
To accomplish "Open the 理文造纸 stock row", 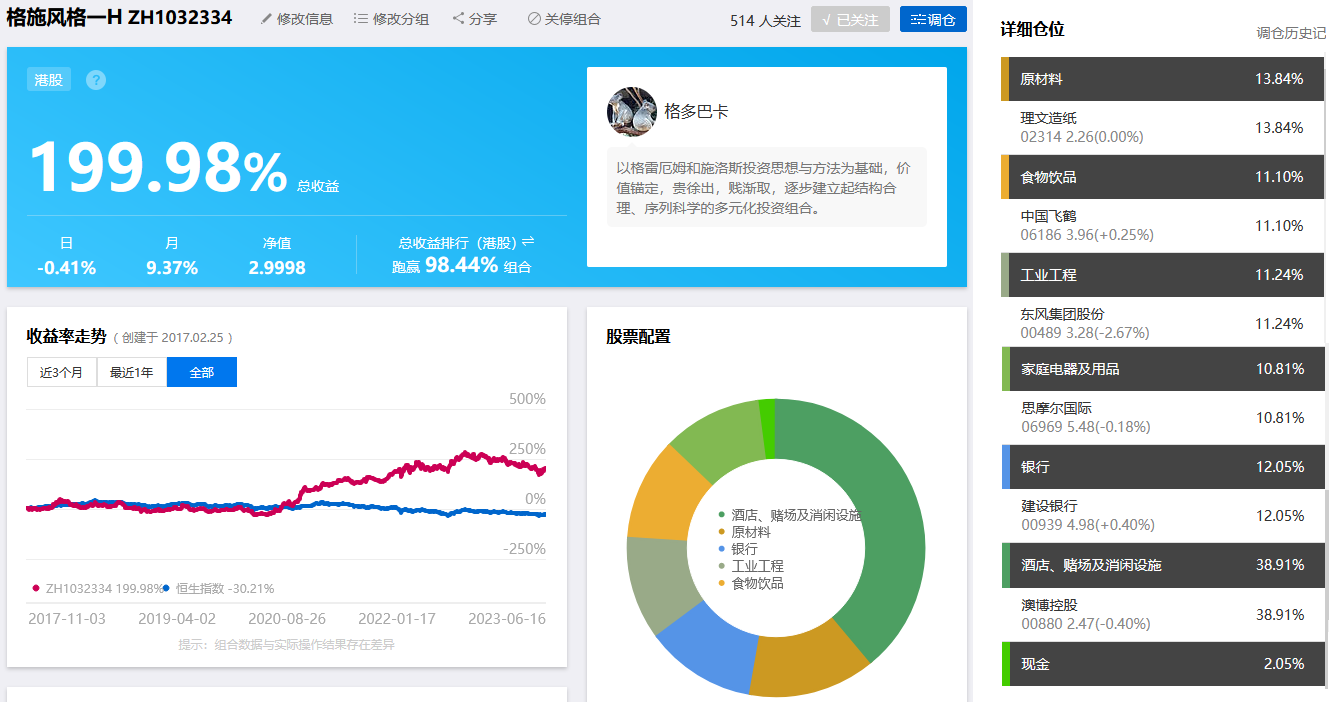I will click(x=1162, y=127).
